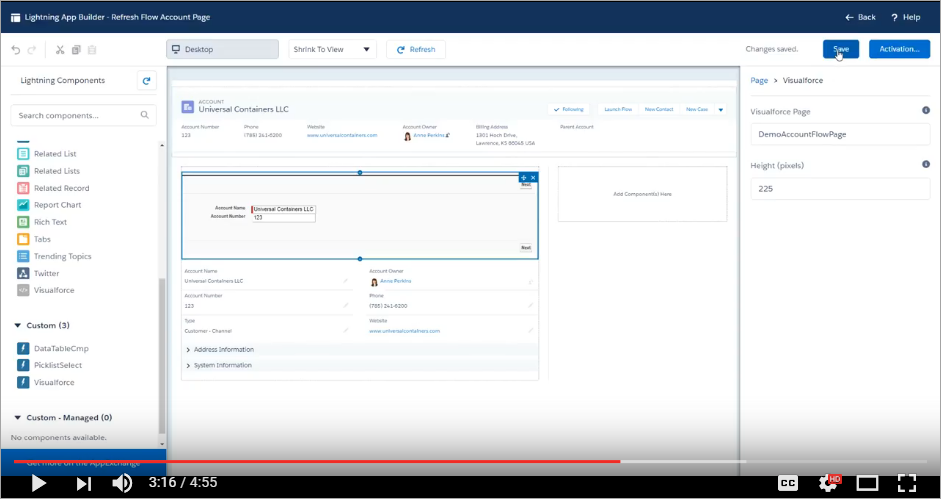Image resolution: width=941 pixels, height=499 pixels.
Task: Click the Account record icon
Action: point(188,107)
